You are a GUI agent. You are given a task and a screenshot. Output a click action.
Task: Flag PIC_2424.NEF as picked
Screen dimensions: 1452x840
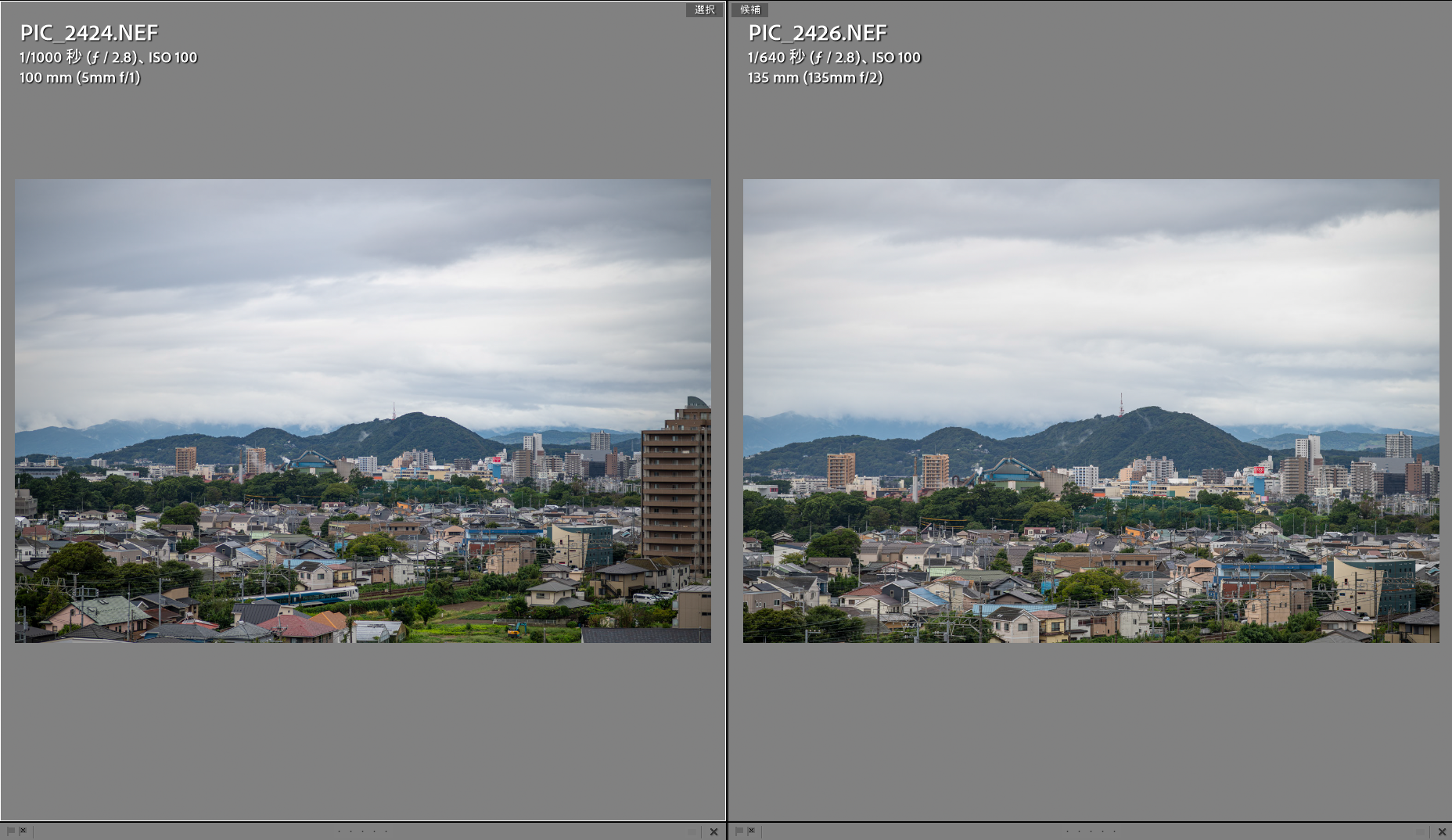click(x=10, y=831)
